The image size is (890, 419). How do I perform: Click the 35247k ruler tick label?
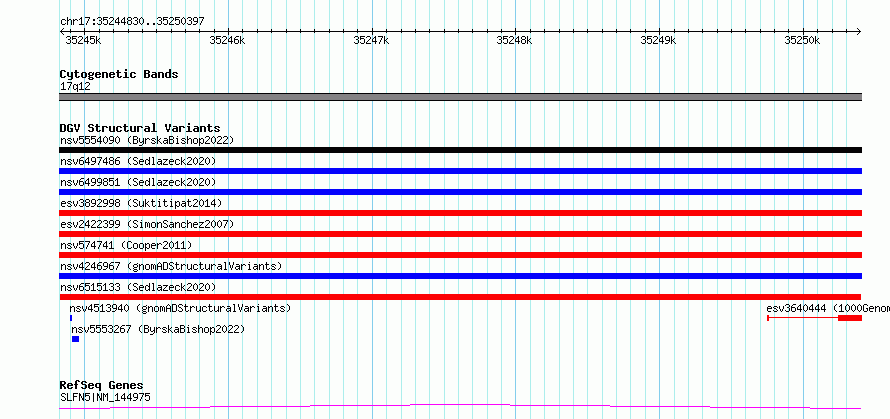tap(371, 40)
